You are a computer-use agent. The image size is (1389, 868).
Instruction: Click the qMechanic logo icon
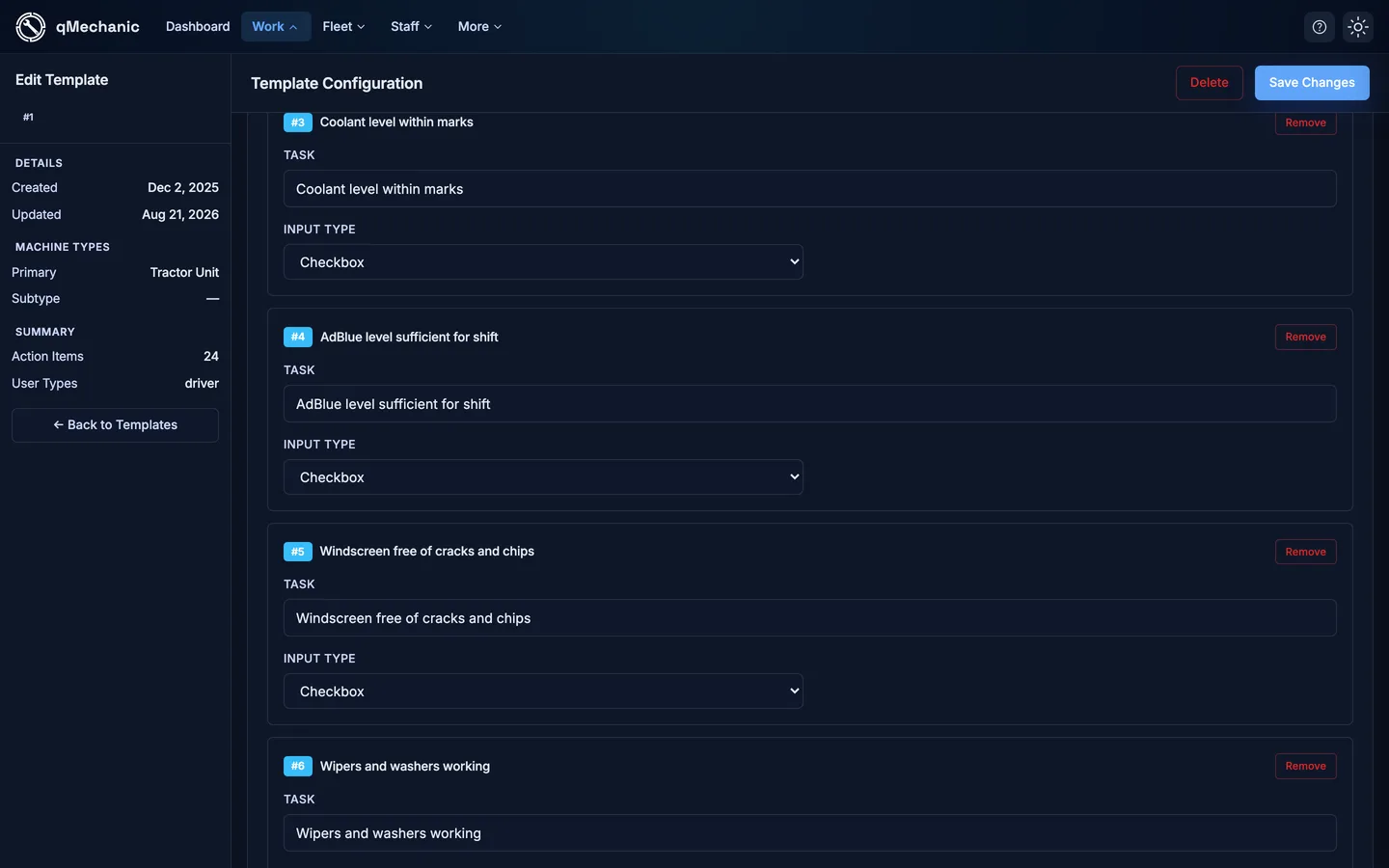point(31,27)
